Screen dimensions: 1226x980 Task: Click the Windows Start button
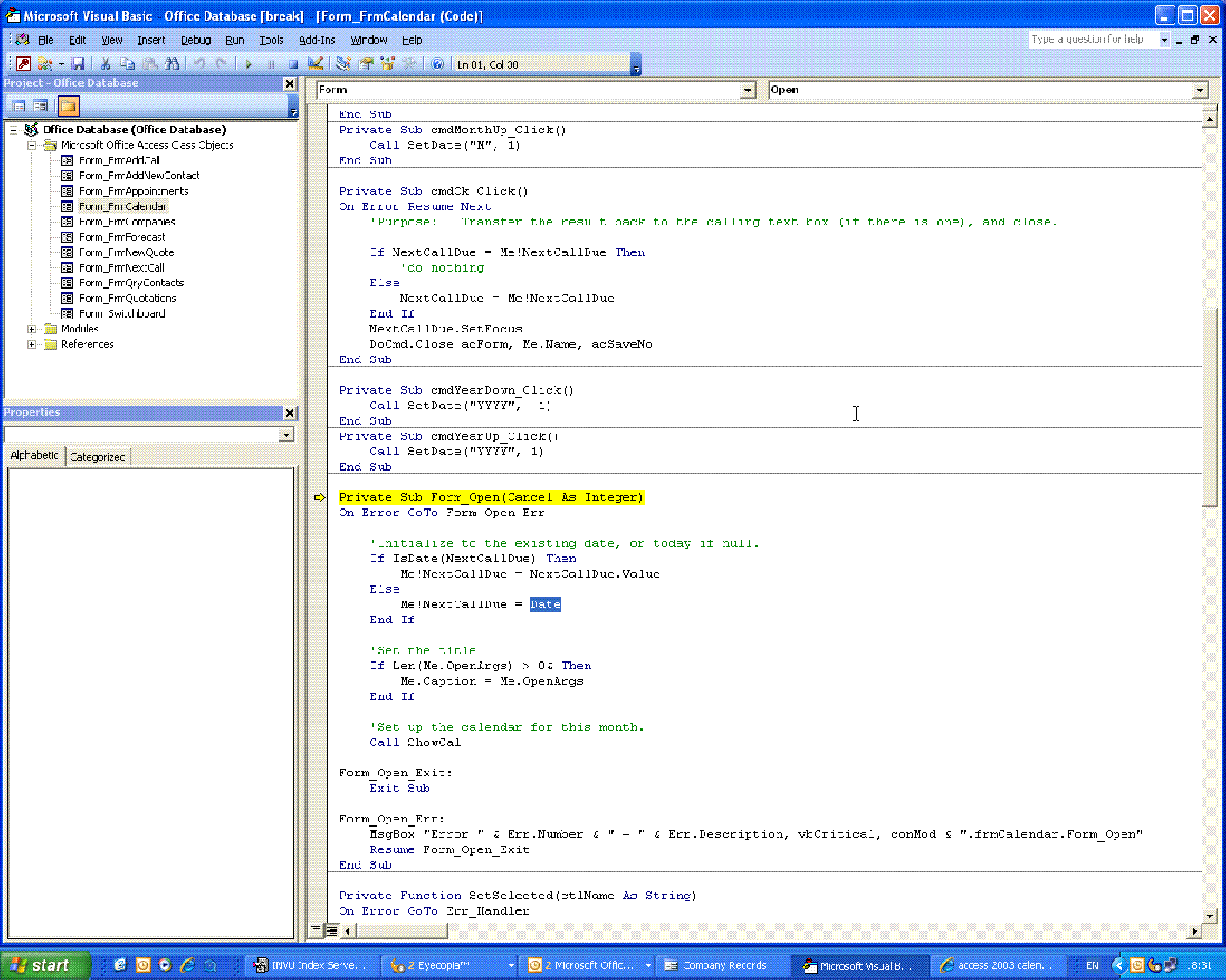[46, 965]
